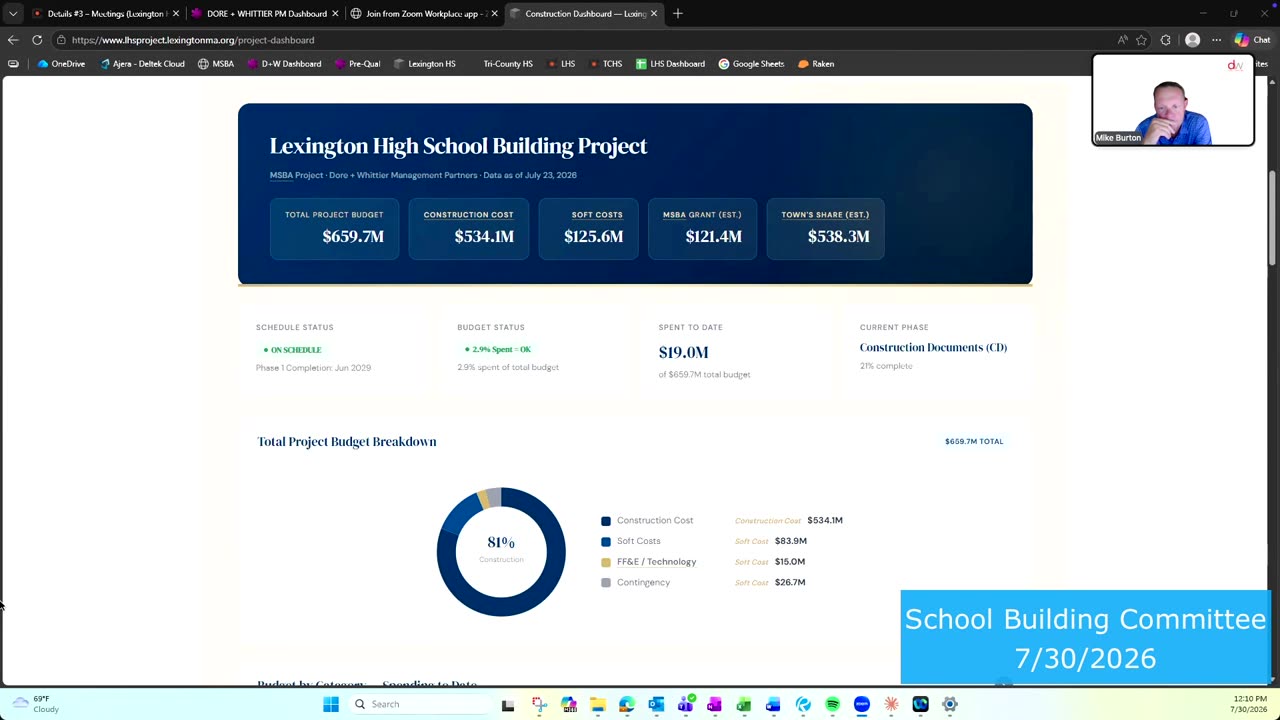Click the 2.9% Spent OK badge

497,349
